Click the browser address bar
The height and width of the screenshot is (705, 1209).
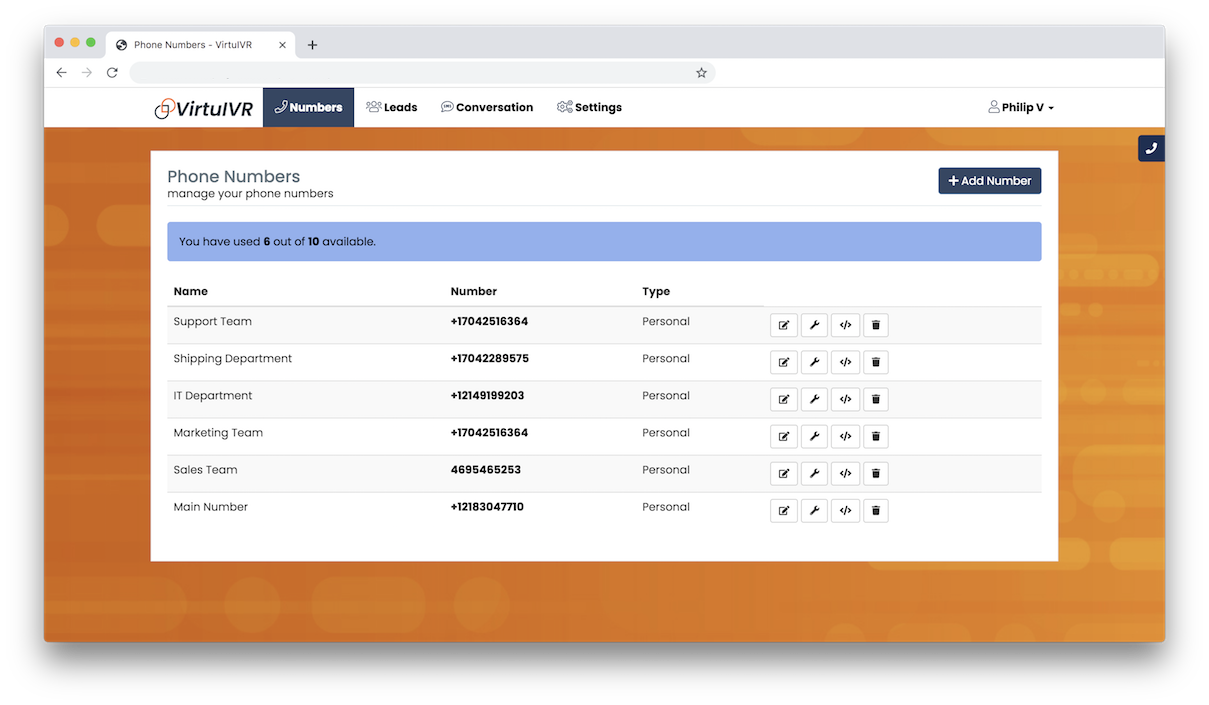tap(410, 73)
